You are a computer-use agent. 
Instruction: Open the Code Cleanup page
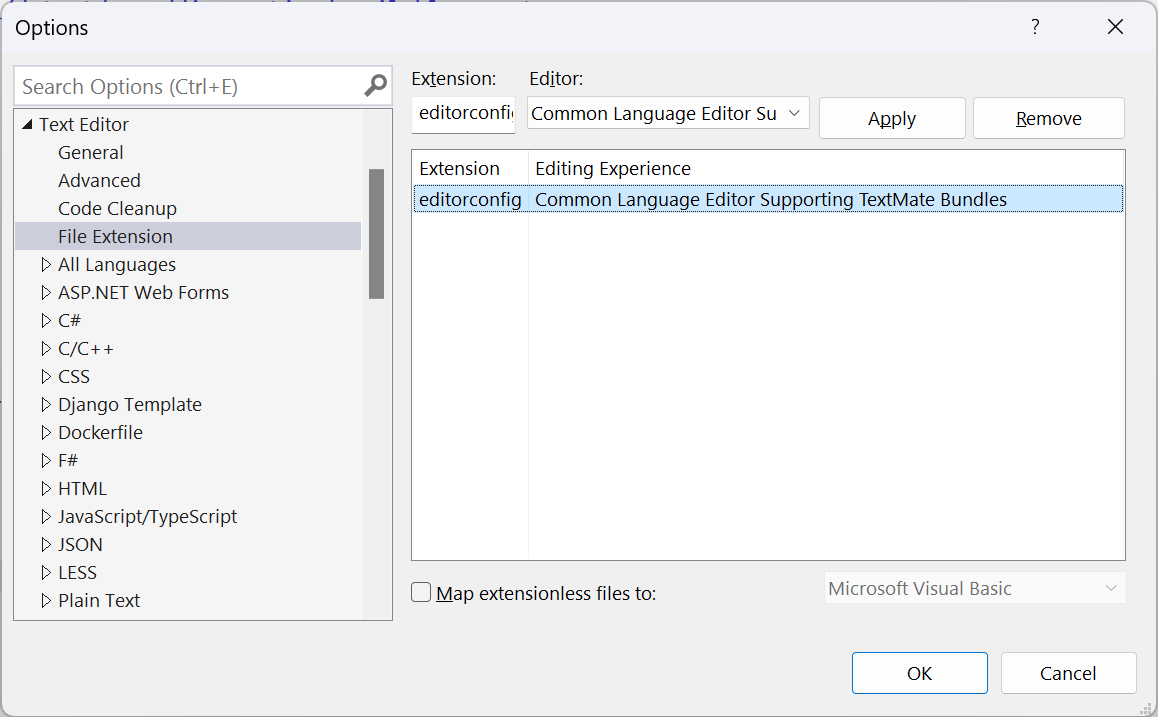point(117,209)
